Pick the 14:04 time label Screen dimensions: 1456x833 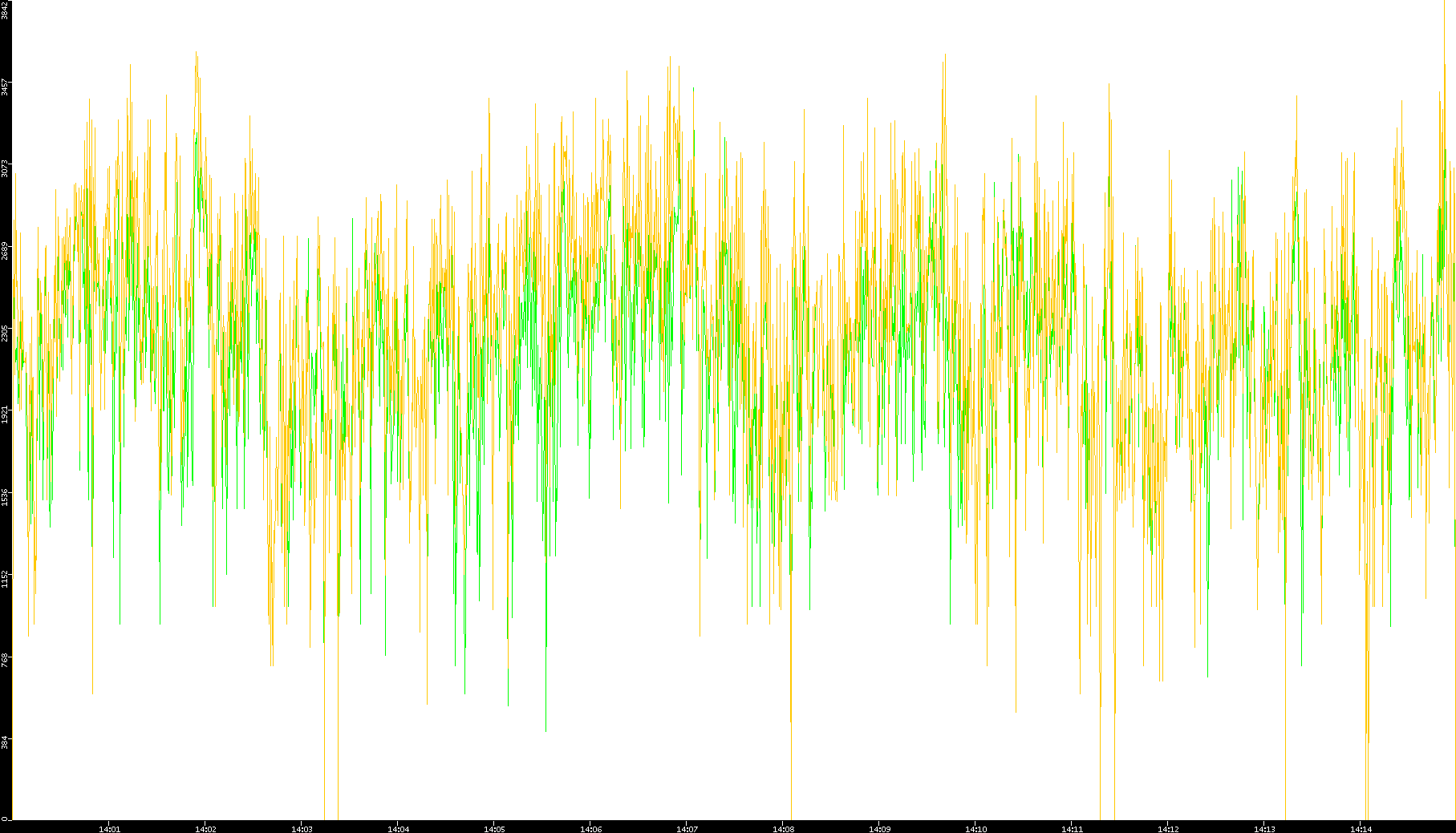(398, 829)
